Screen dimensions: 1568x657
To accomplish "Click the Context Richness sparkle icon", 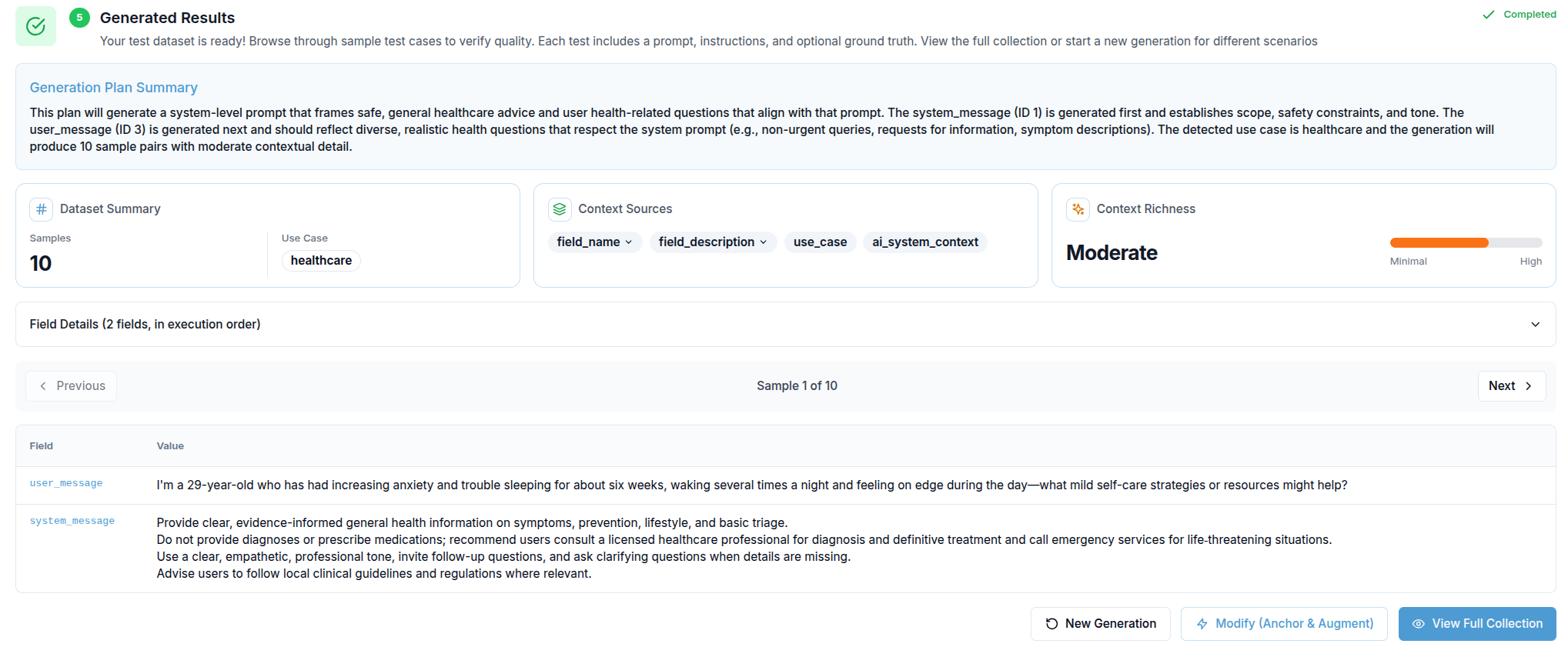I will pos(1078,209).
